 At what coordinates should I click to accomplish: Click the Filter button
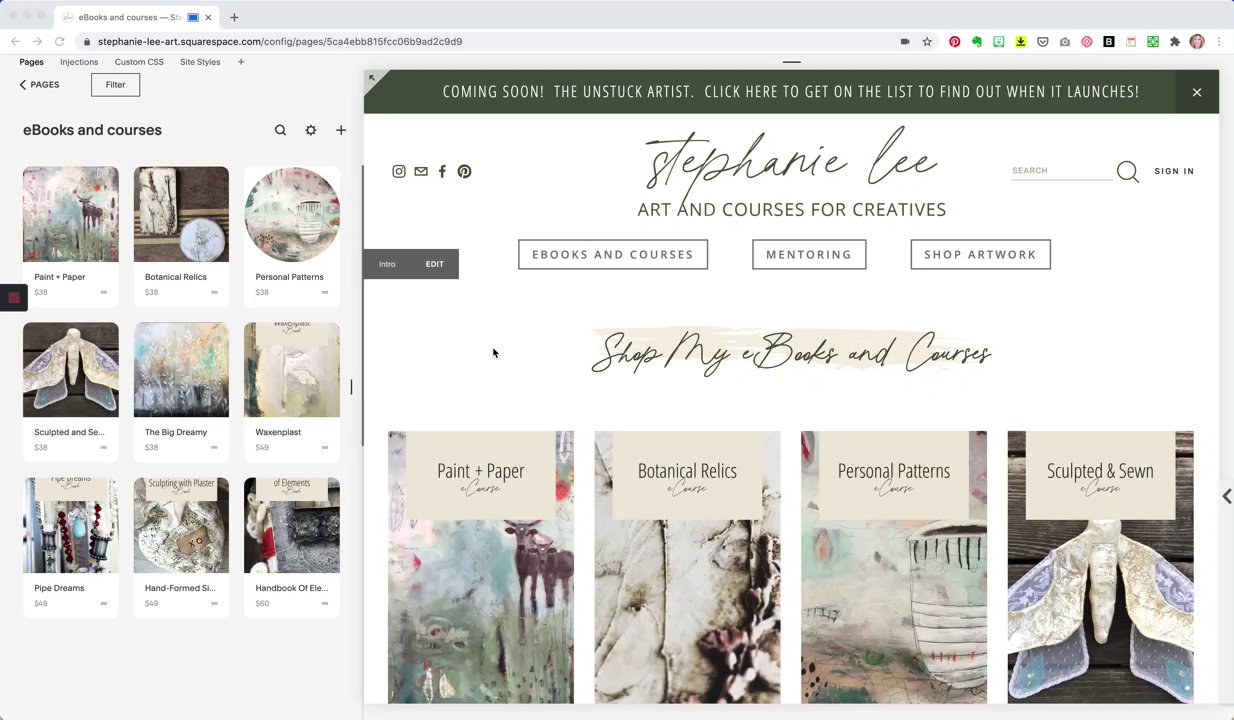coord(115,85)
